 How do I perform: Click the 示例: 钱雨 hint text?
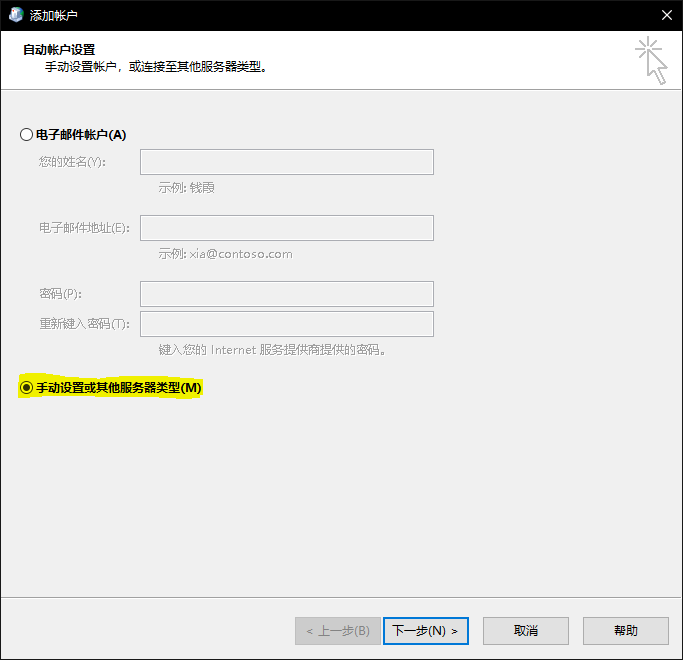[x=186, y=188]
